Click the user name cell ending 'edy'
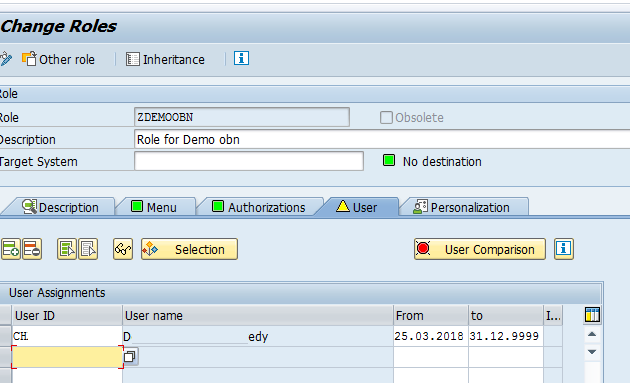The width and height of the screenshot is (630, 383). [x=258, y=336]
